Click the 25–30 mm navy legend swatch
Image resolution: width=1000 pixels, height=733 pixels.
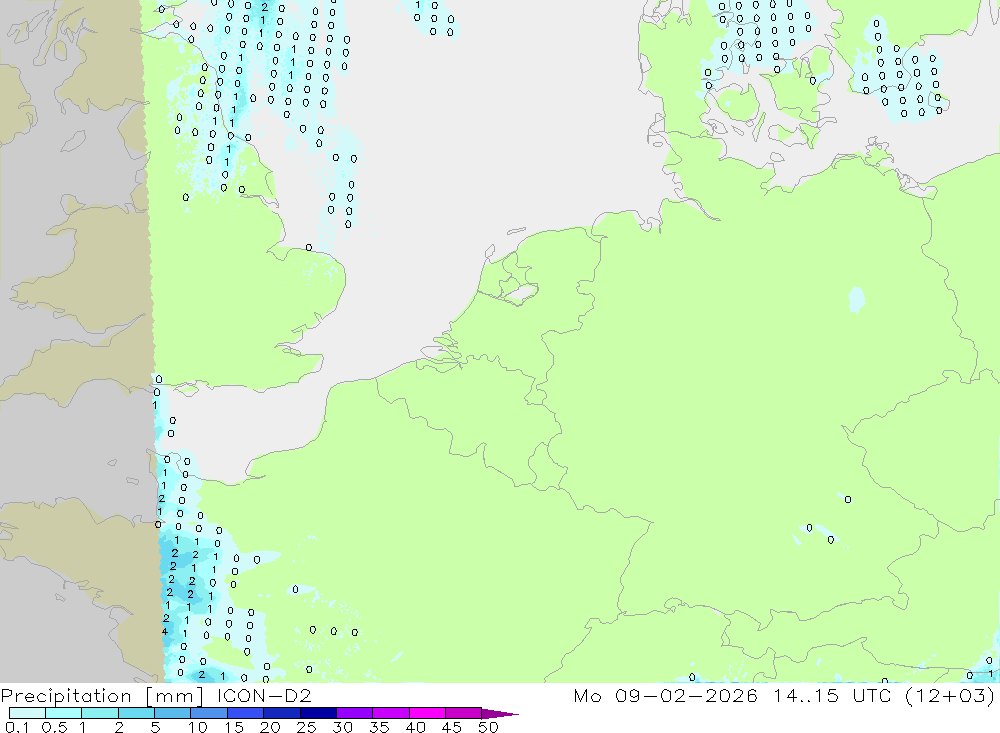click(318, 713)
